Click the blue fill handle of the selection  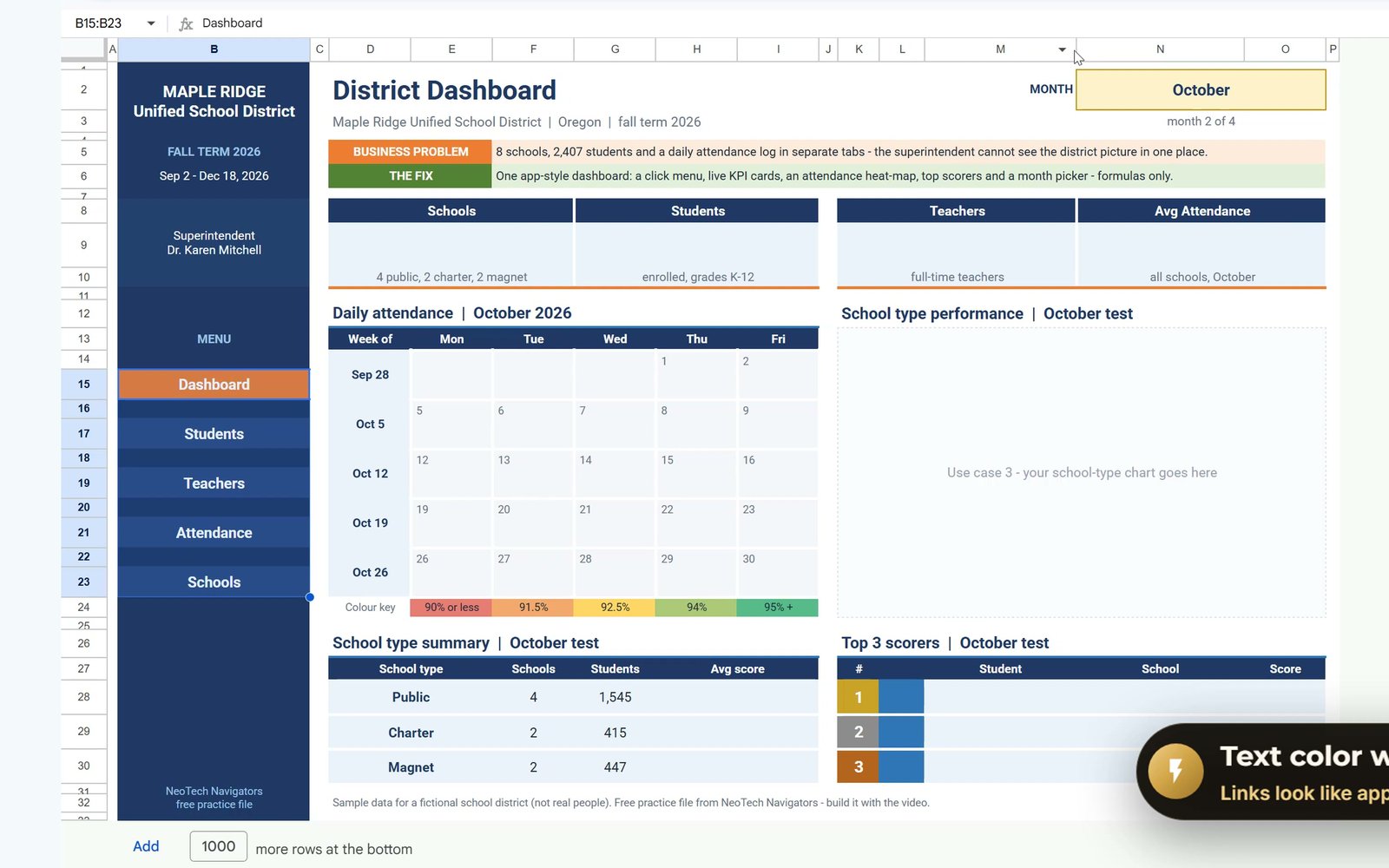[310, 597]
